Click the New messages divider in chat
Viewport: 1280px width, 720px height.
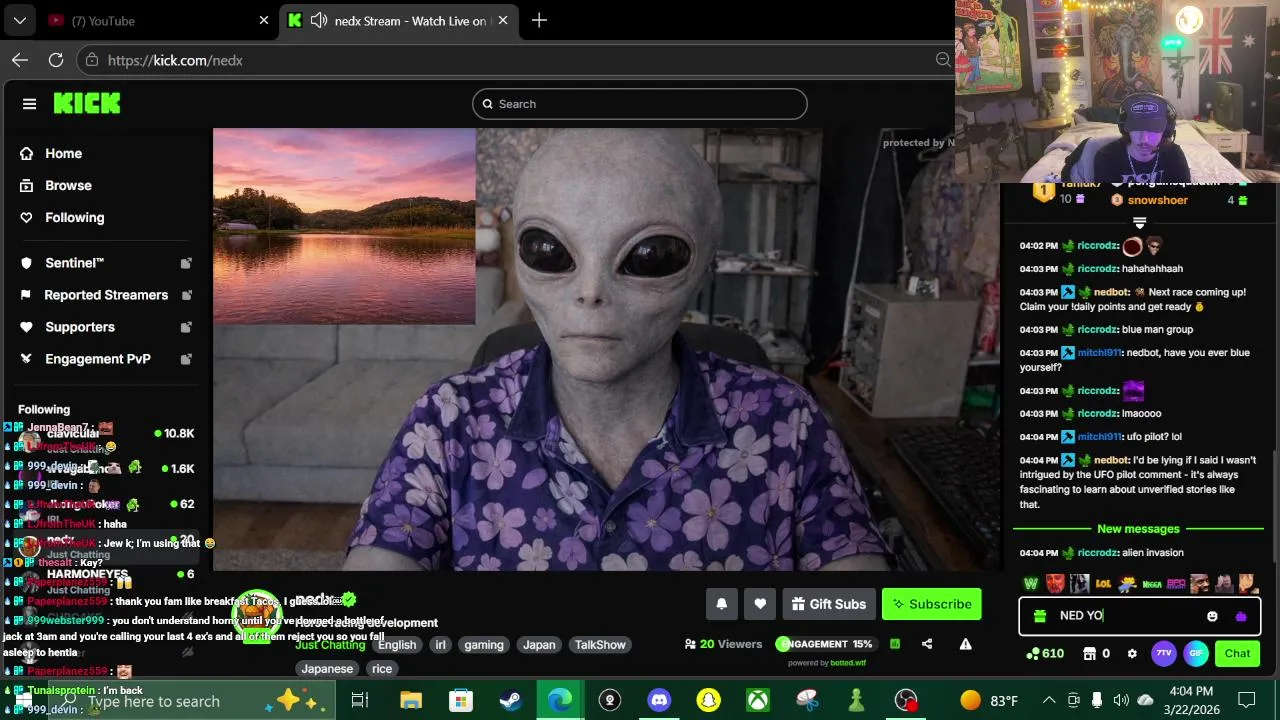tap(1138, 529)
